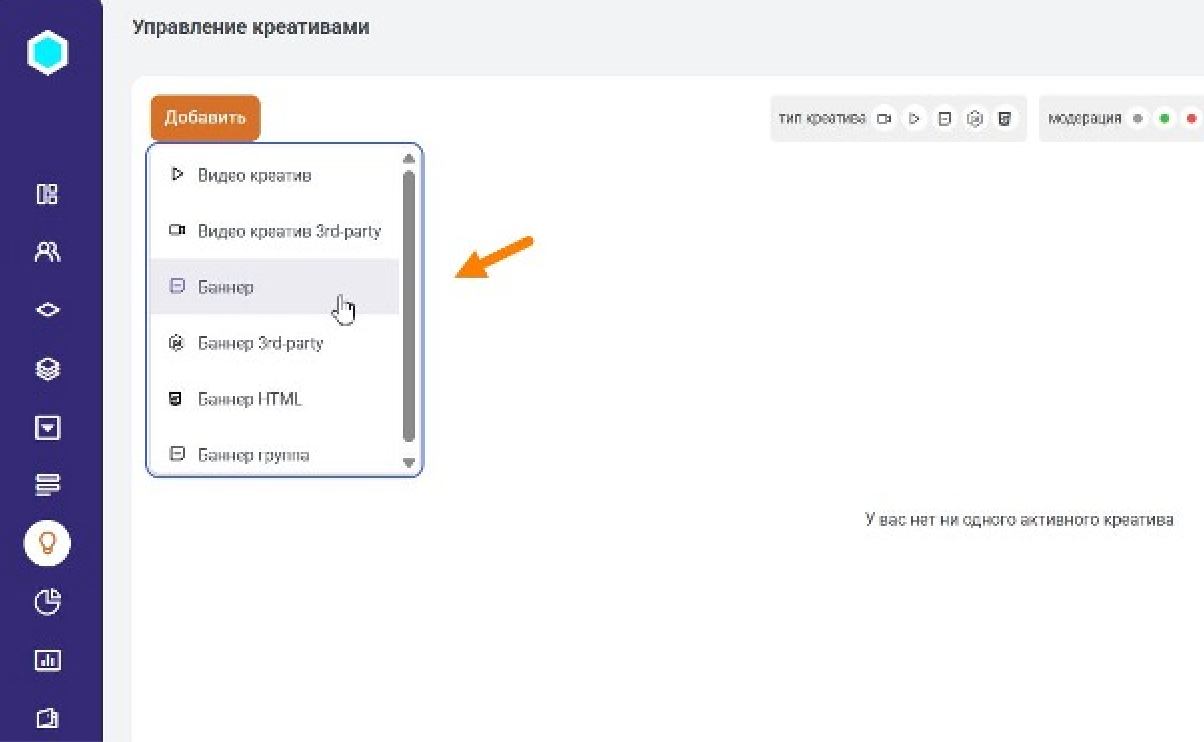Image resolution: width=1204 pixels, height=742 pixels.
Task: Select the Баннер HTML option
Action: coord(249,400)
